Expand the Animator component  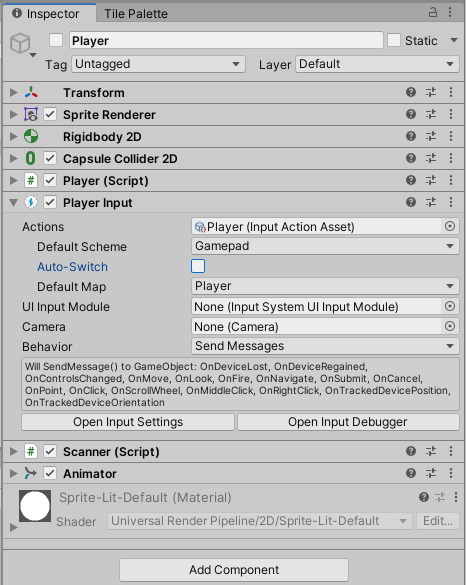click(x=13, y=473)
